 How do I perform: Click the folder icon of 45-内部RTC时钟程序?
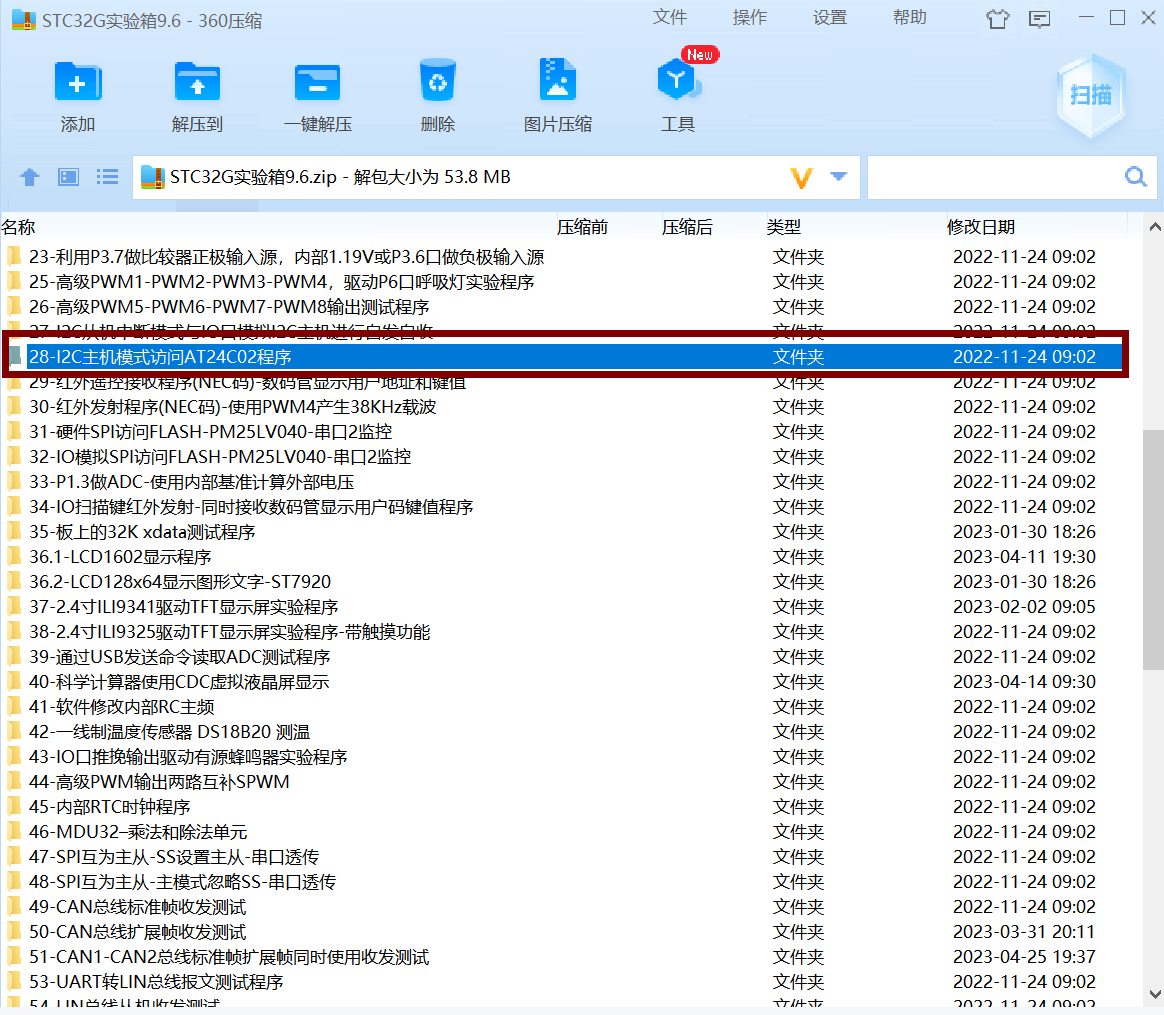pos(14,806)
